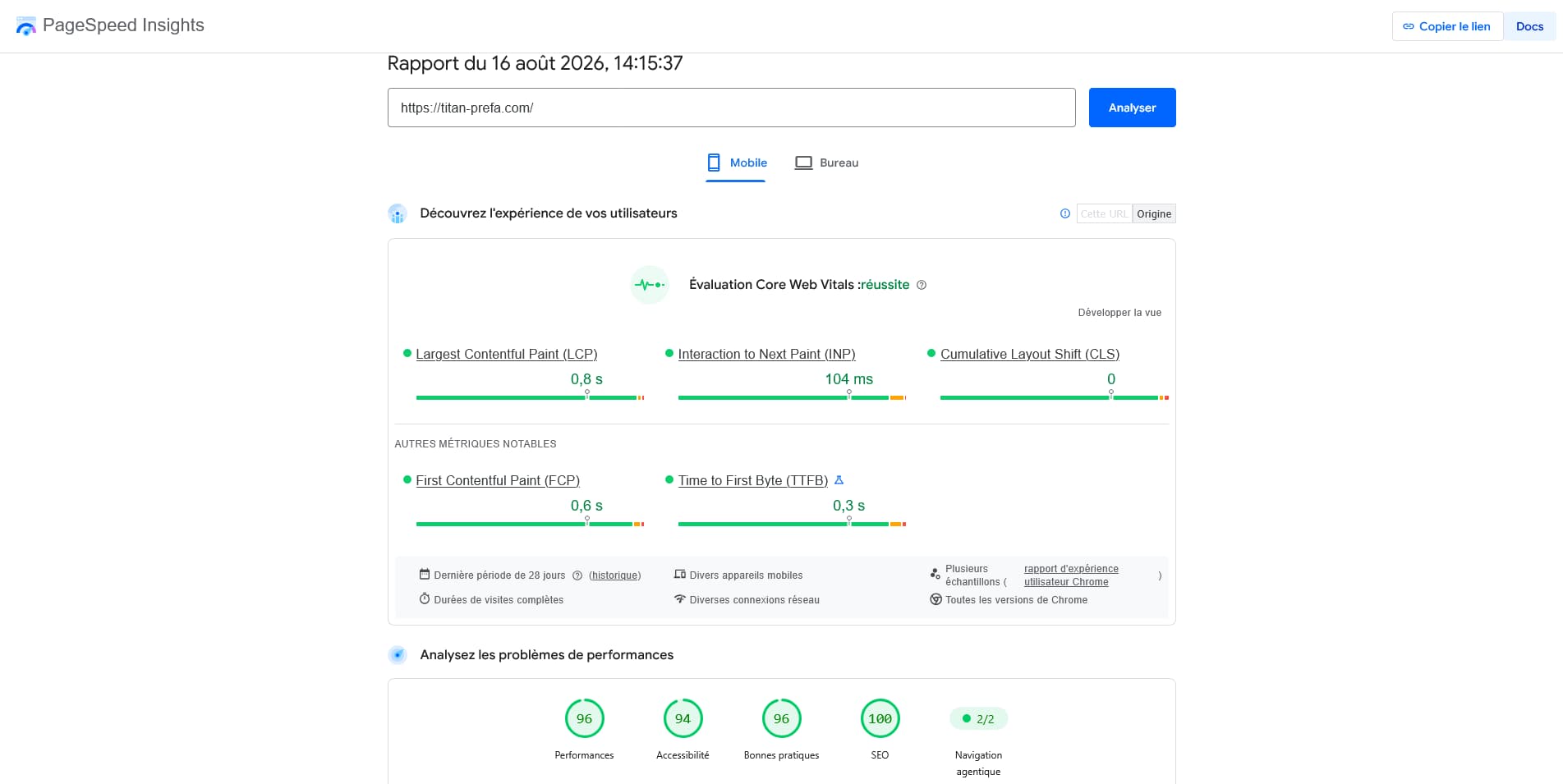This screenshot has width=1563, height=784.
Task: Click the wifi icon beside Diverses connexions réseau
Action: [x=680, y=599]
